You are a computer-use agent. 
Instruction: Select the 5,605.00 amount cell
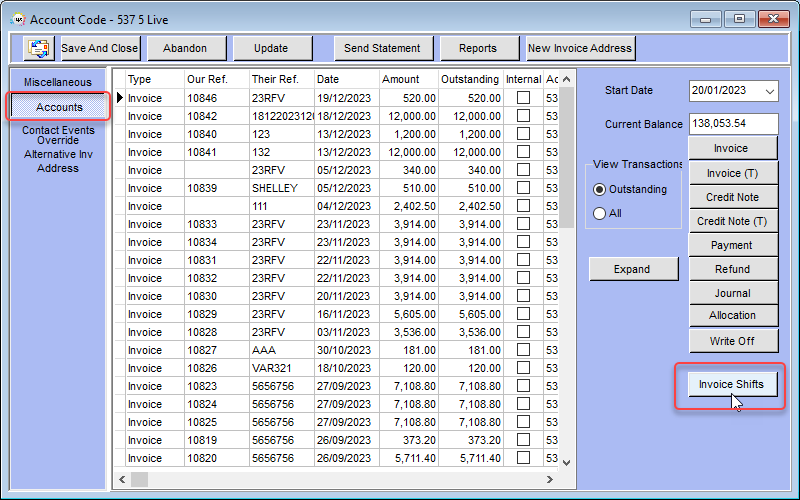[x=409, y=314]
